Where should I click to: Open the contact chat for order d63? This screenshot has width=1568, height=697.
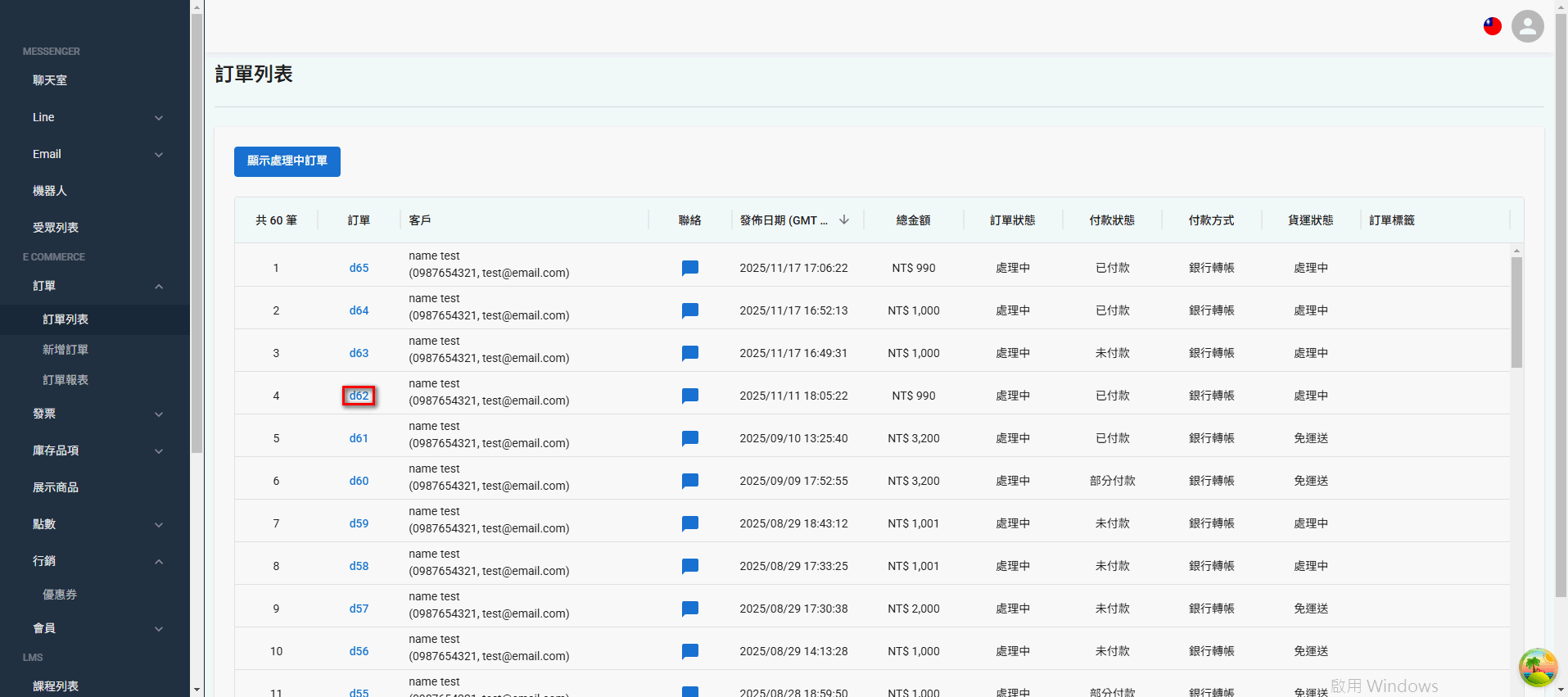[689, 353]
